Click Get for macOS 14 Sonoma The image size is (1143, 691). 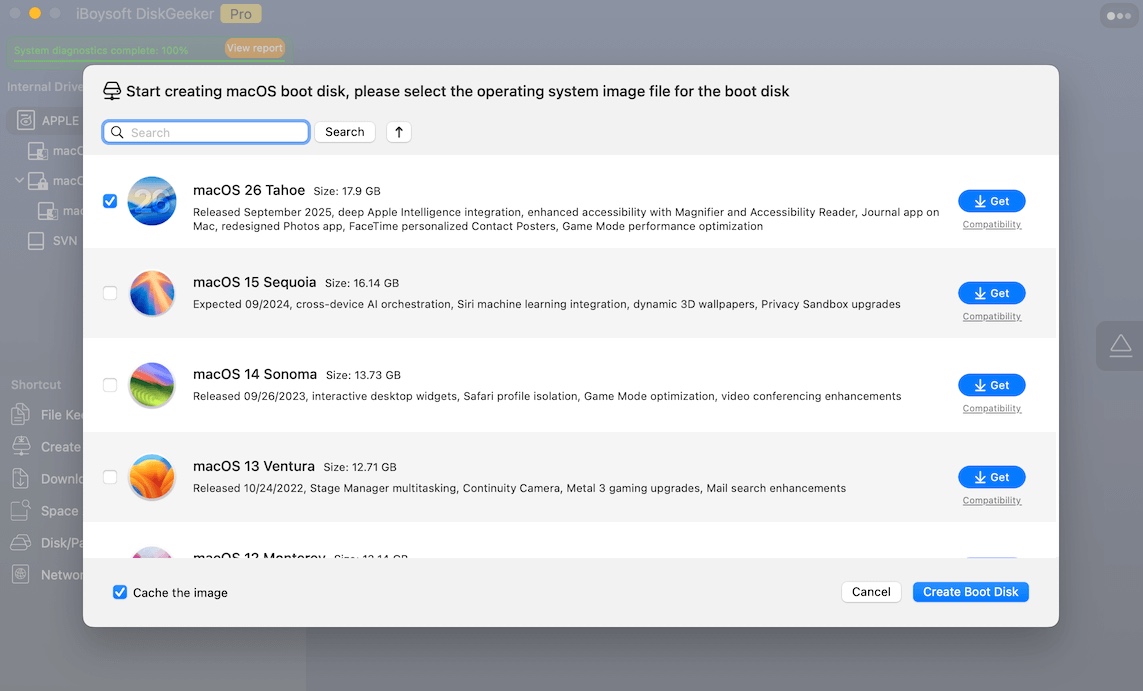pyautogui.click(x=991, y=385)
